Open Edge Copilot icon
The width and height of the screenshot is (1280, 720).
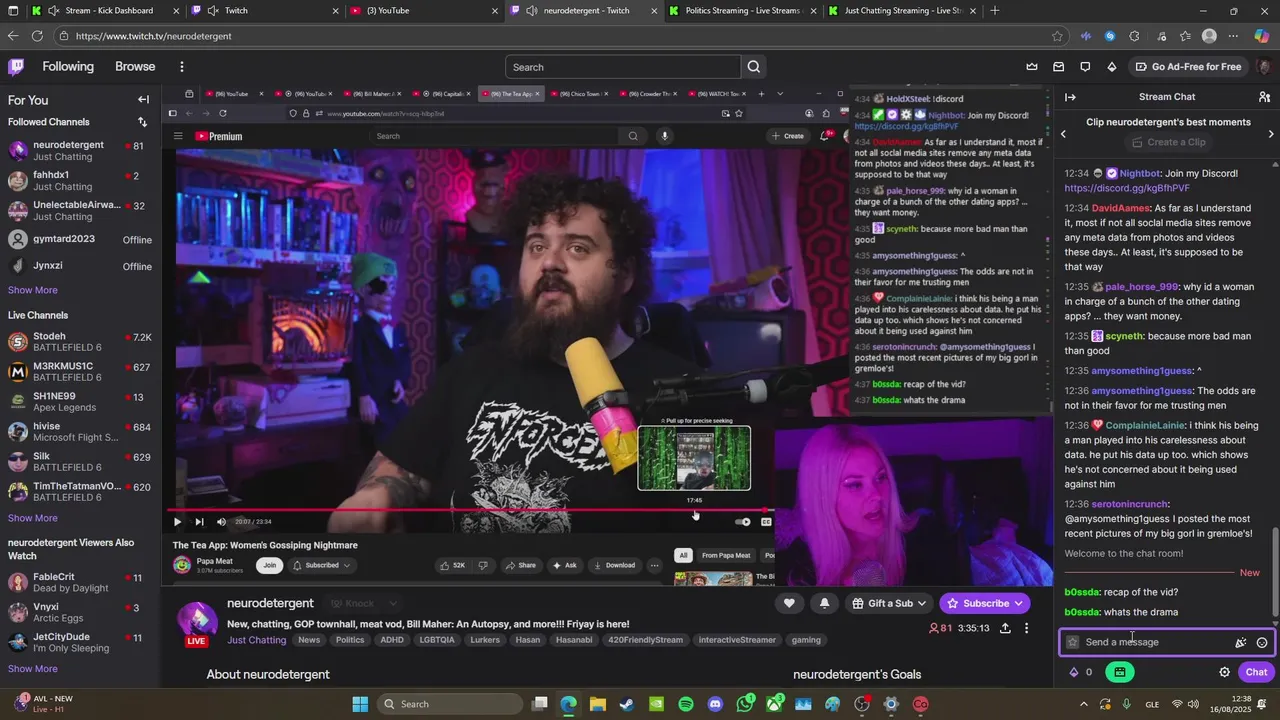pos(1261,36)
